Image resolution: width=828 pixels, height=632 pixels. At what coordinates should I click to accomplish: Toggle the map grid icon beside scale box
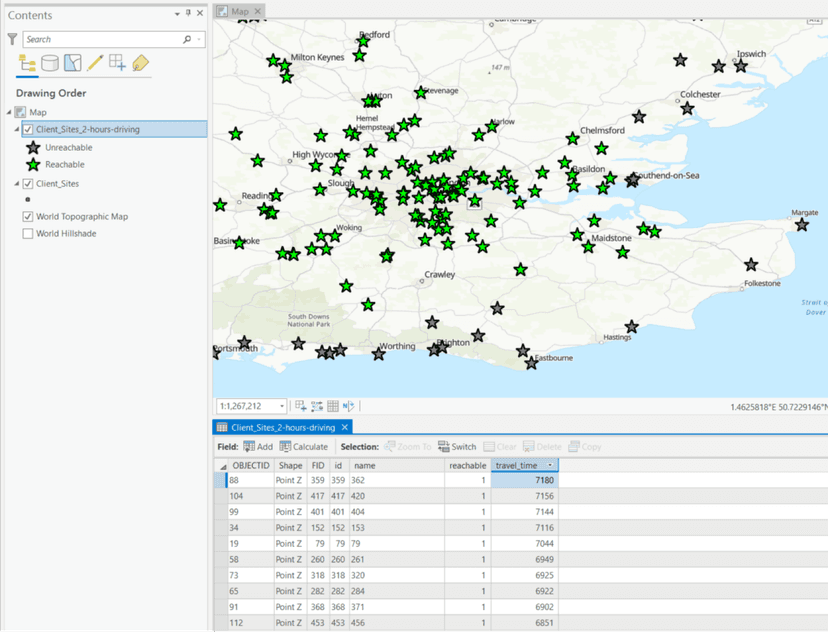point(333,406)
